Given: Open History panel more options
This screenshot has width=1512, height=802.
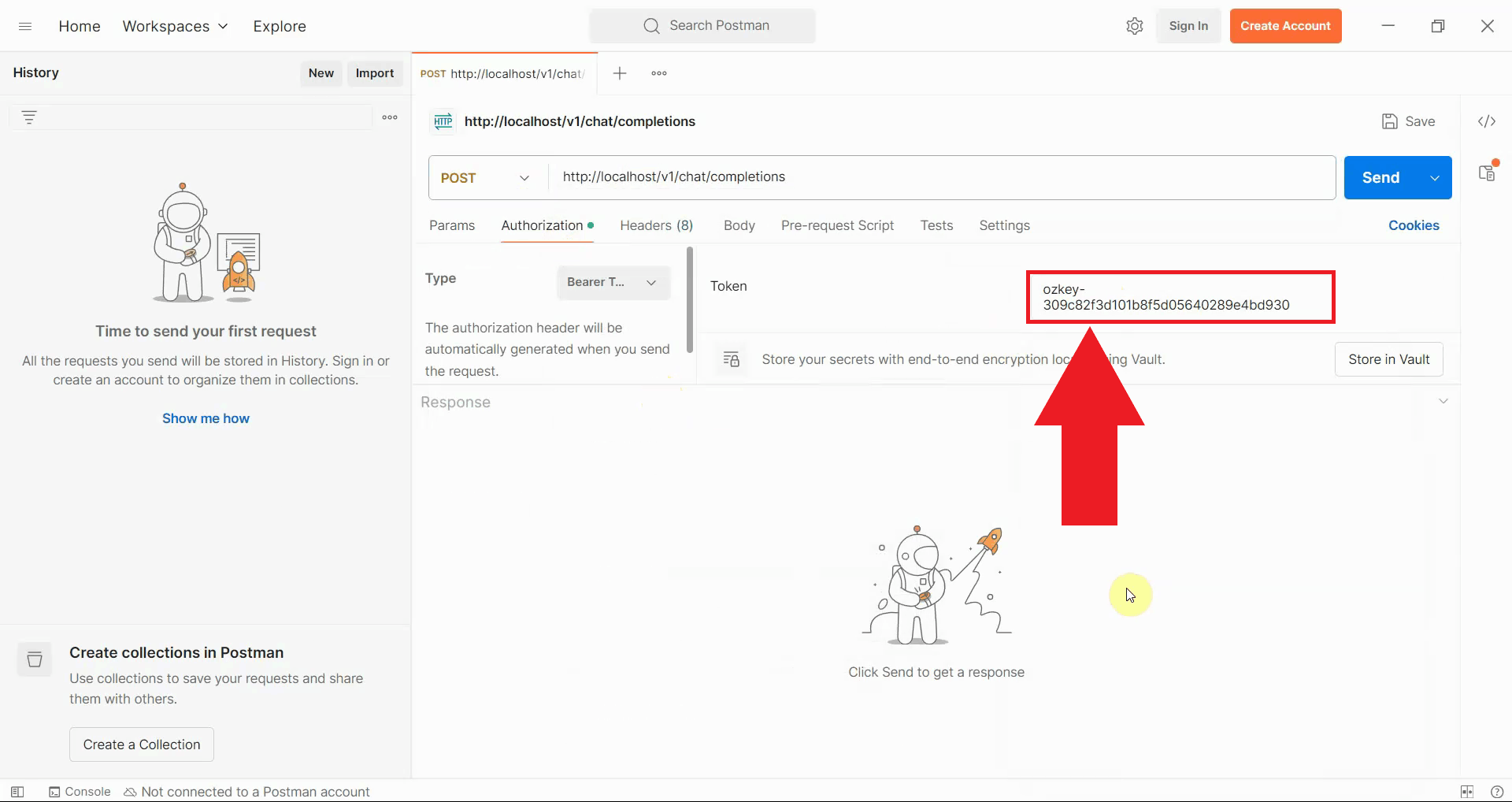Looking at the screenshot, I should 390,117.
